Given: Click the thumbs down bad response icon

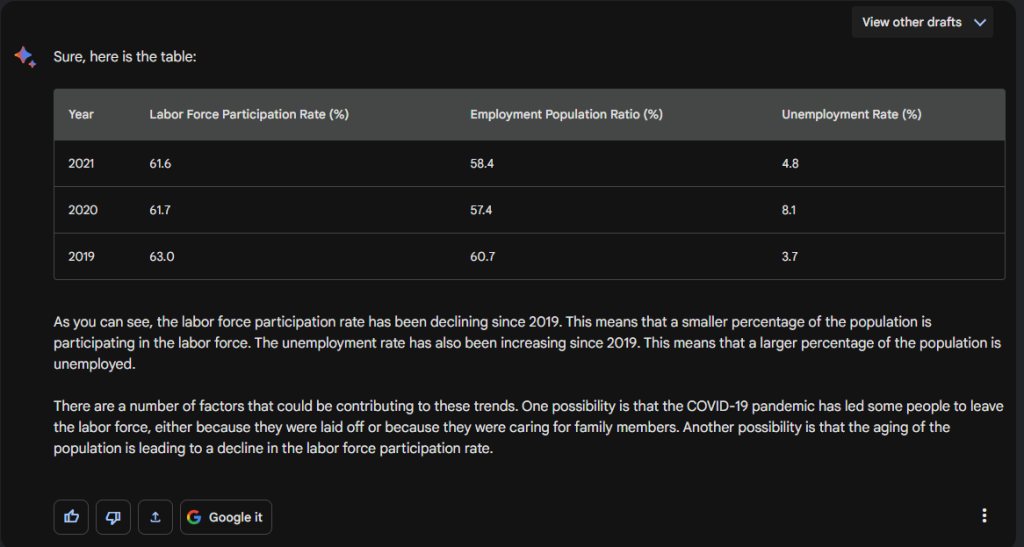Looking at the screenshot, I should pos(113,517).
